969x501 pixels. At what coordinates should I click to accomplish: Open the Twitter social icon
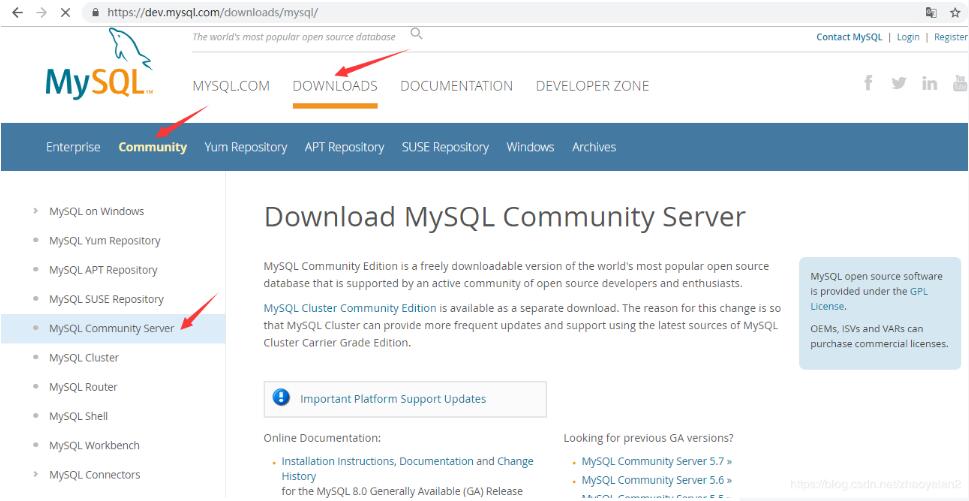(x=899, y=83)
